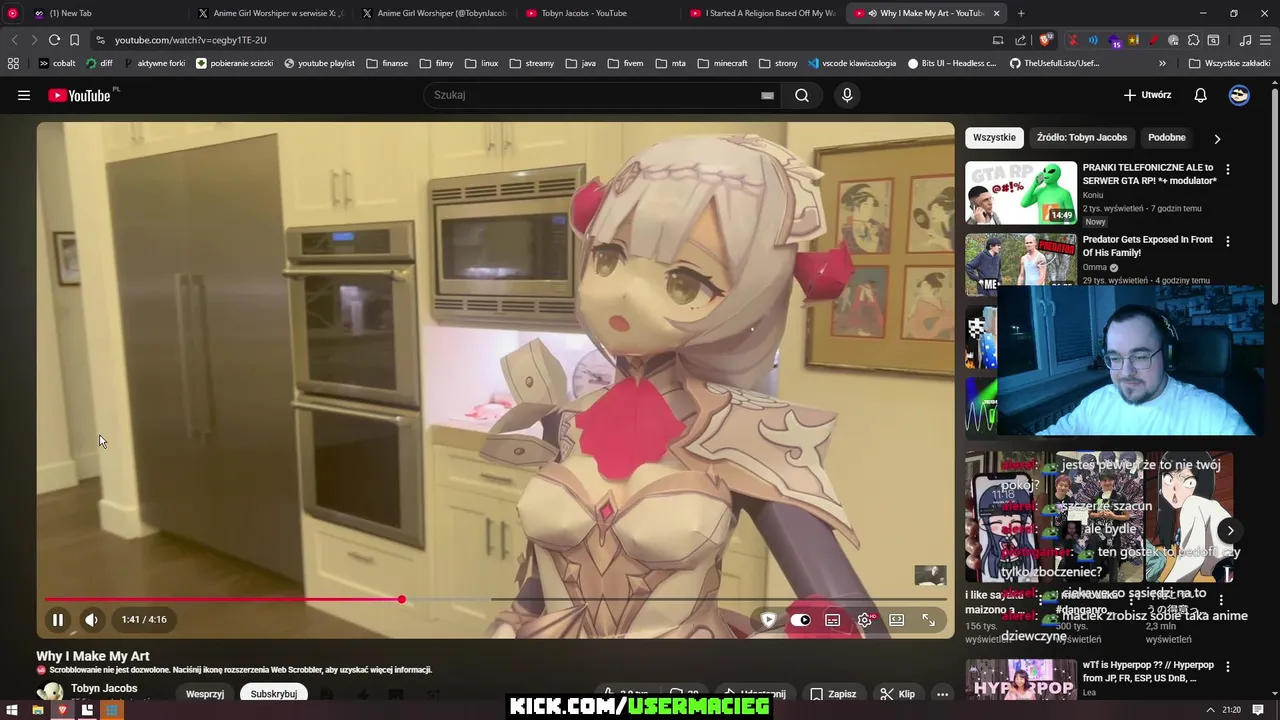Expand the linux bookmark folder
Screen dimensions: 1280x720
[x=482, y=63]
